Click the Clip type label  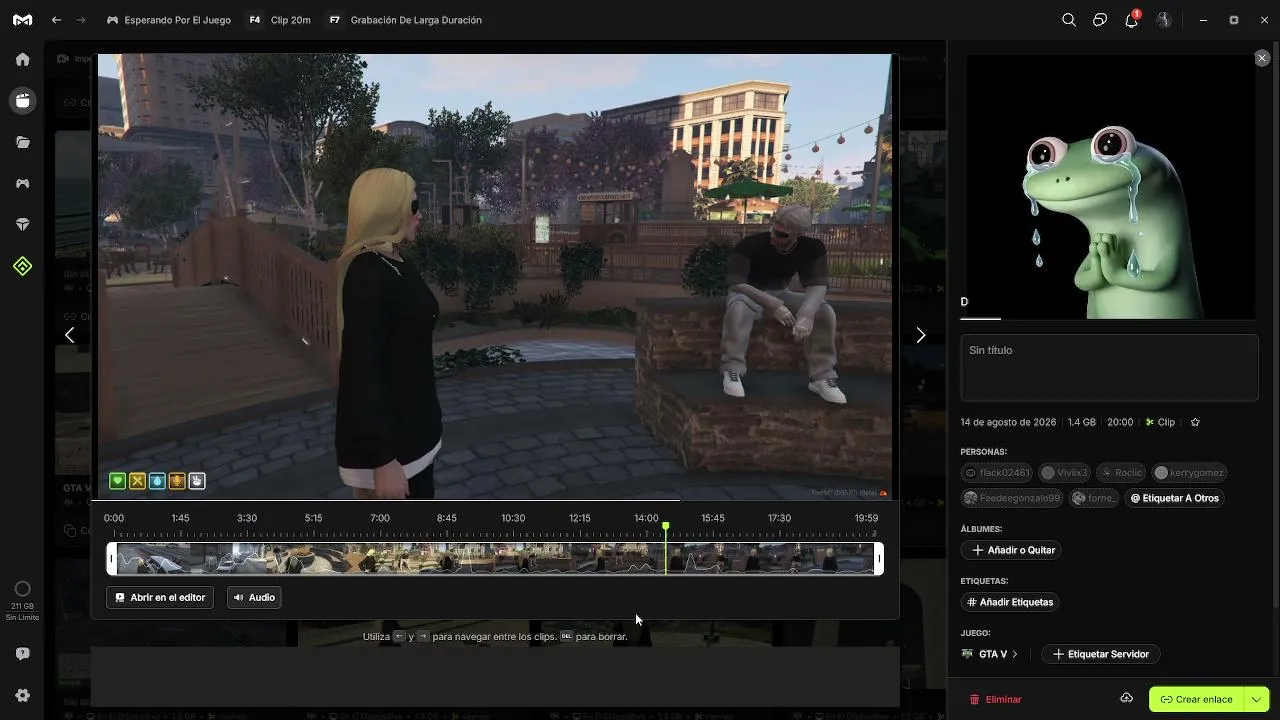(x=1160, y=422)
